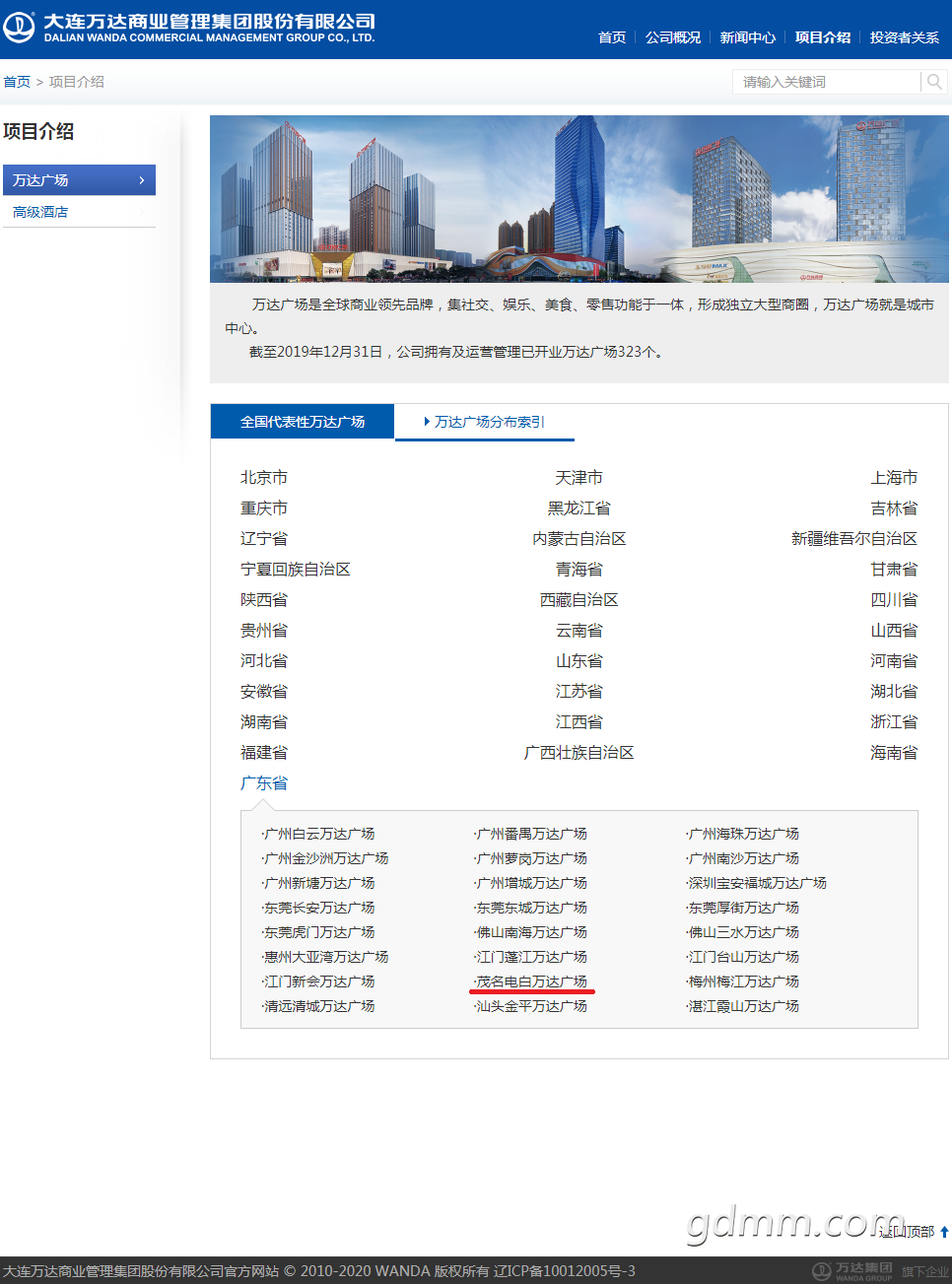Open 广州番禺万达广场 link
952x1285 pixels.
(531, 834)
